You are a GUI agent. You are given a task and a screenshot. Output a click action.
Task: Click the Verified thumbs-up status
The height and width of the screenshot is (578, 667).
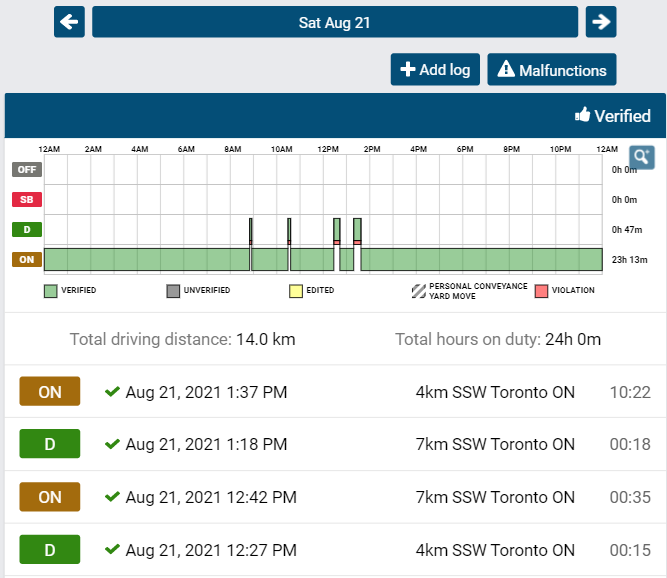613,116
